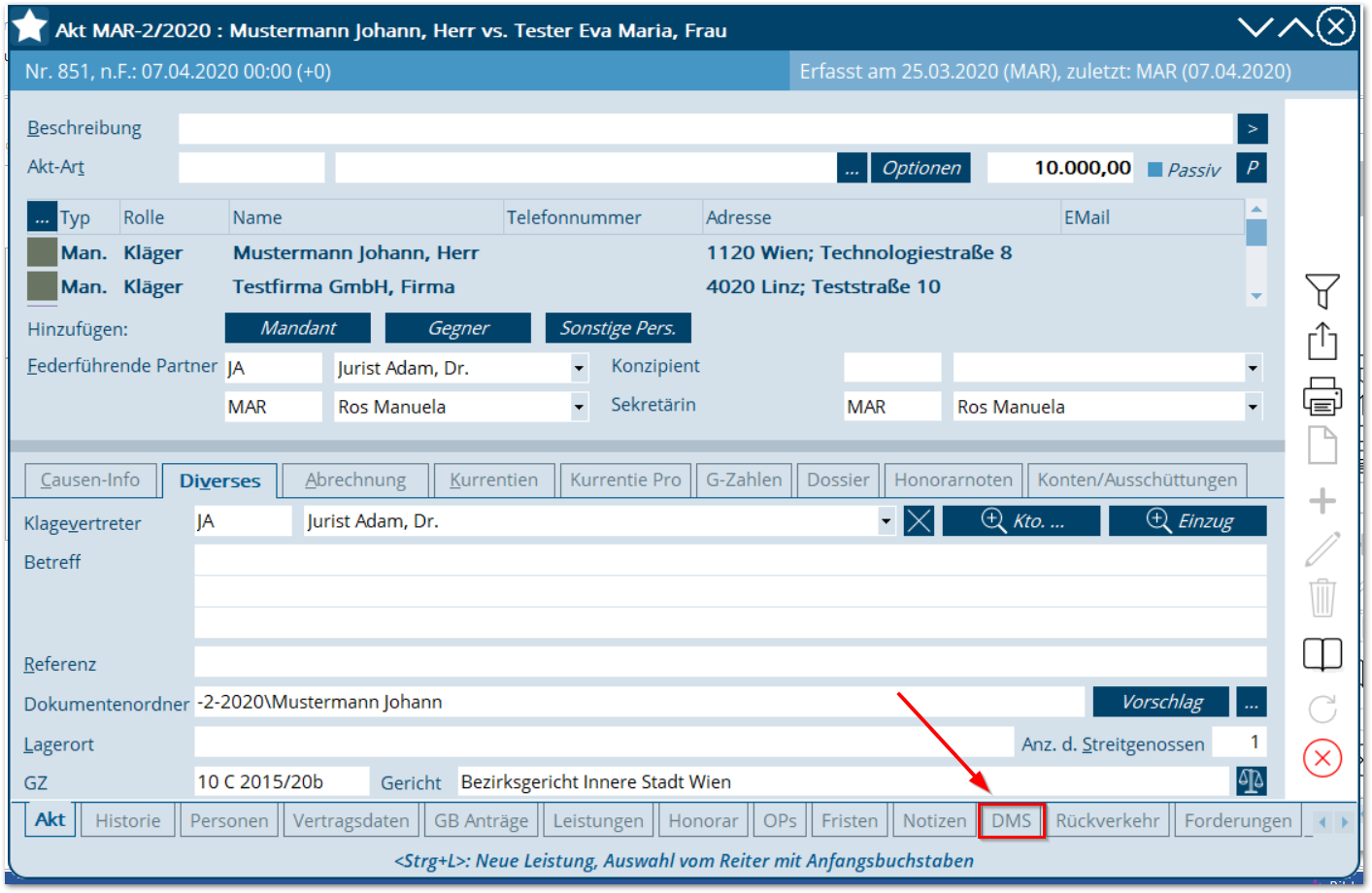Open the G-Zahlen tab

[x=744, y=480]
